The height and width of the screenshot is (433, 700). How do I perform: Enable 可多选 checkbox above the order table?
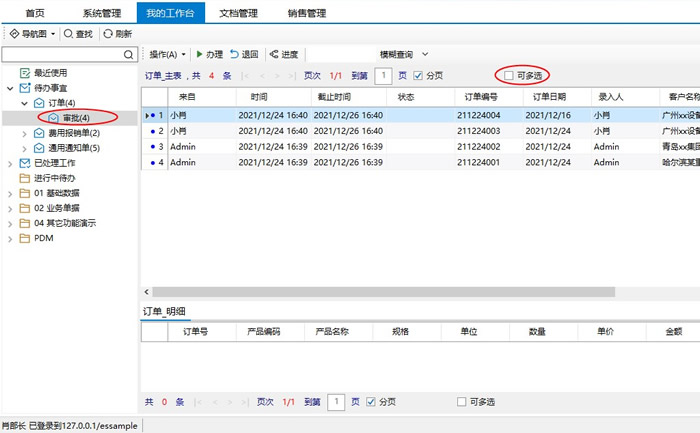pyautogui.click(x=509, y=75)
